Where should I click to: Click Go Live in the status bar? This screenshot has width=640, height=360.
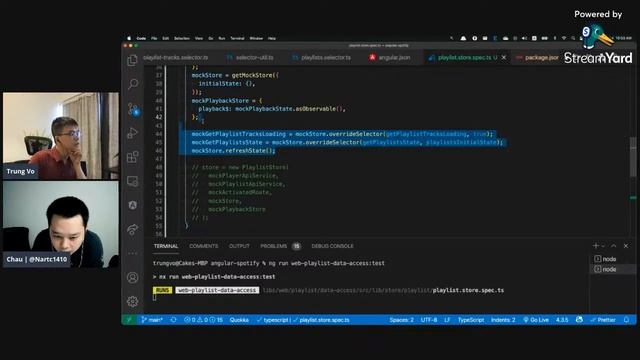[x=536, y=320]
